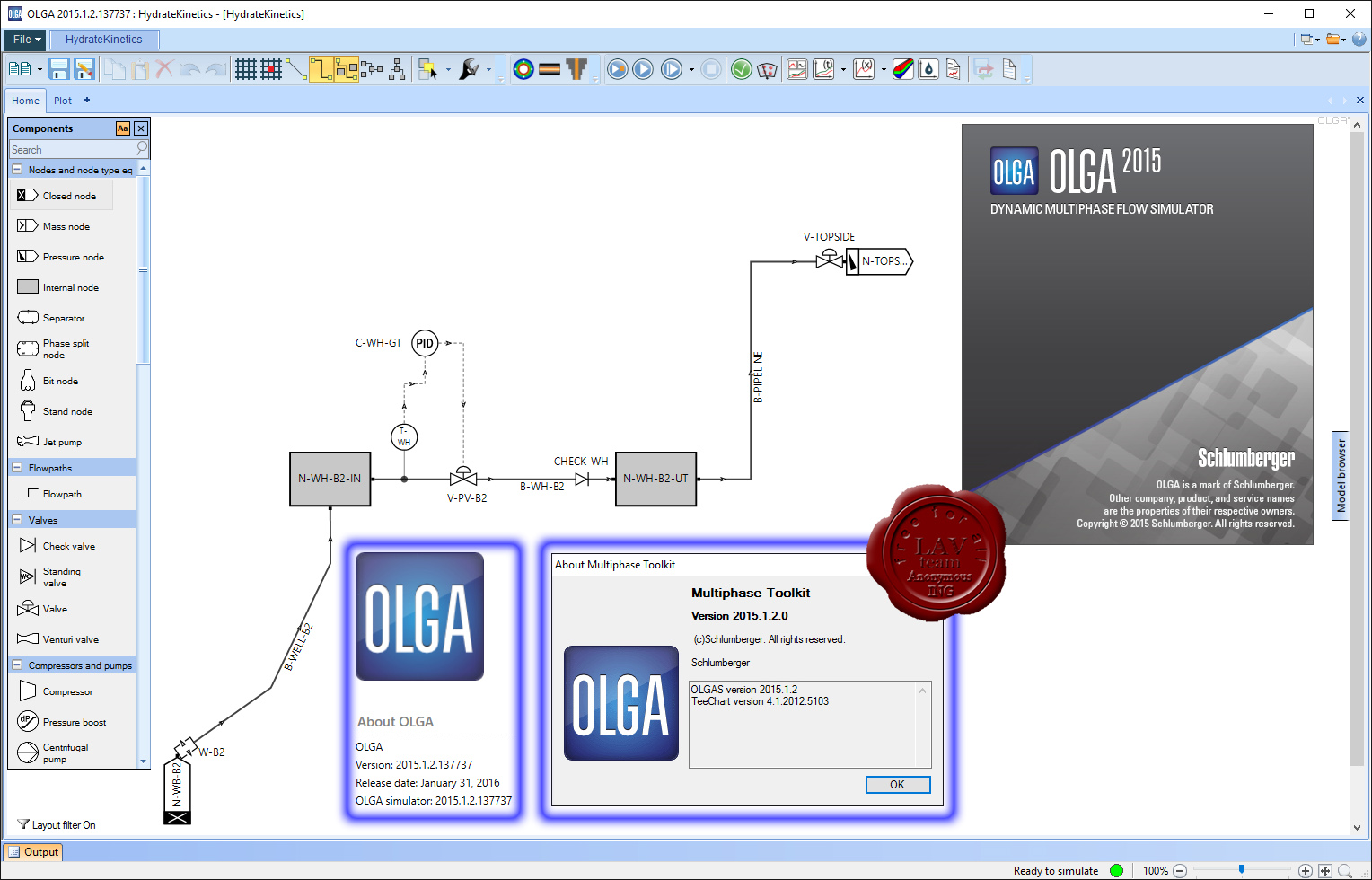Click the fit-to-window arrows icon
This screenshot has width=1372, height=880.
[1325, 870]
